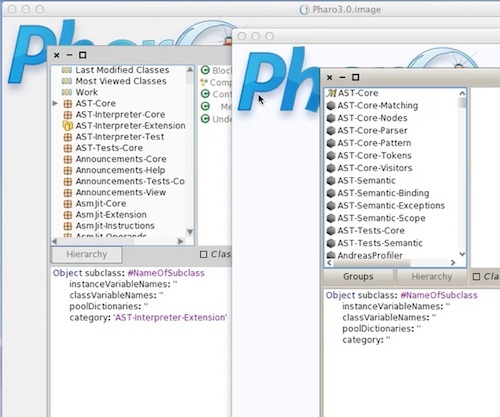Toggle the Class checkbox in left browser
The height and width of the screenshot is (417, 500).
coord(203,254)
